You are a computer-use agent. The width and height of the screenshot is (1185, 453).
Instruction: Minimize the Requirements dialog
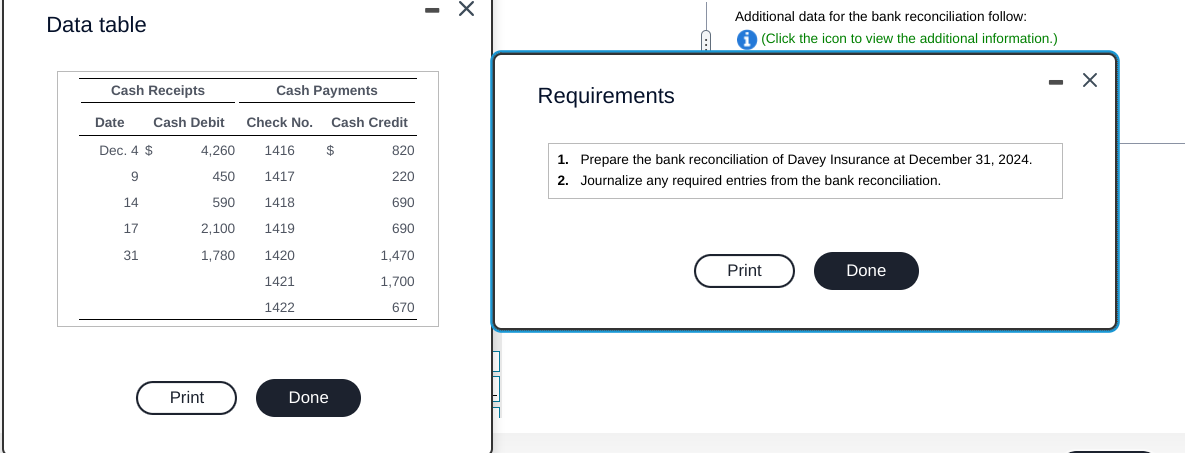1056,81
